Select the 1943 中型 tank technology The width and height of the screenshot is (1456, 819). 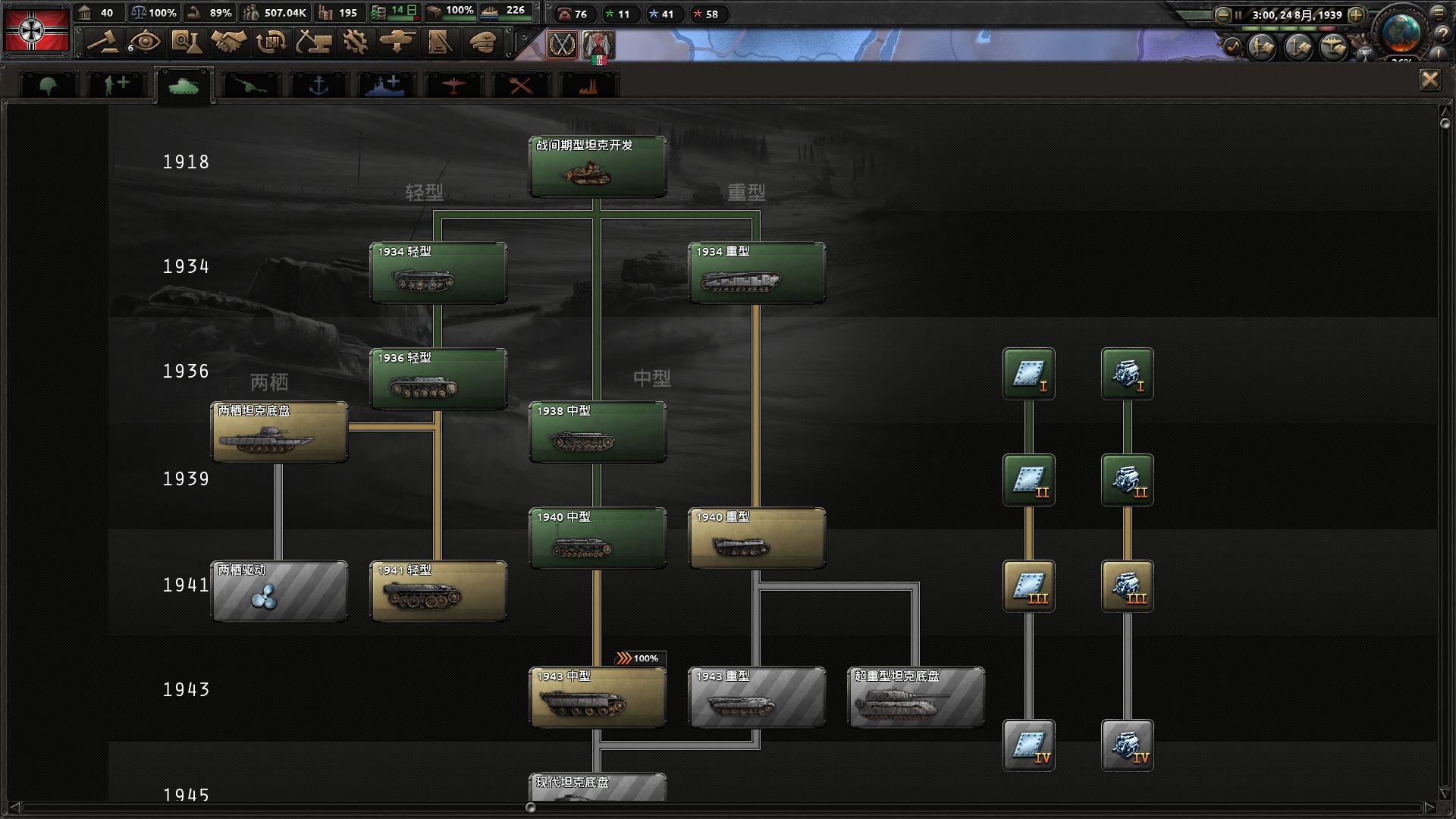[598, 698]
